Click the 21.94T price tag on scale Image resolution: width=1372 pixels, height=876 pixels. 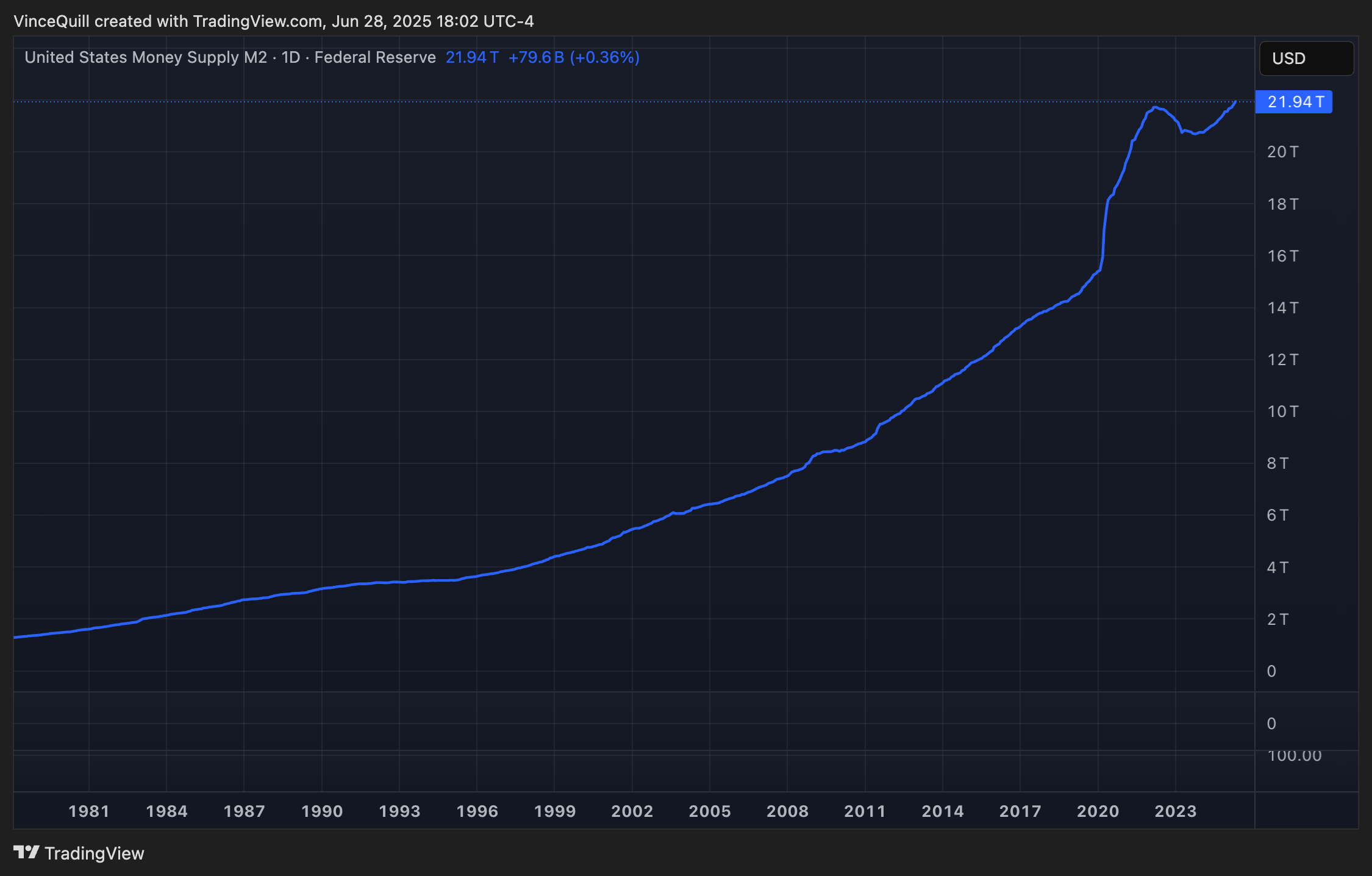[x=1294, y=102]
